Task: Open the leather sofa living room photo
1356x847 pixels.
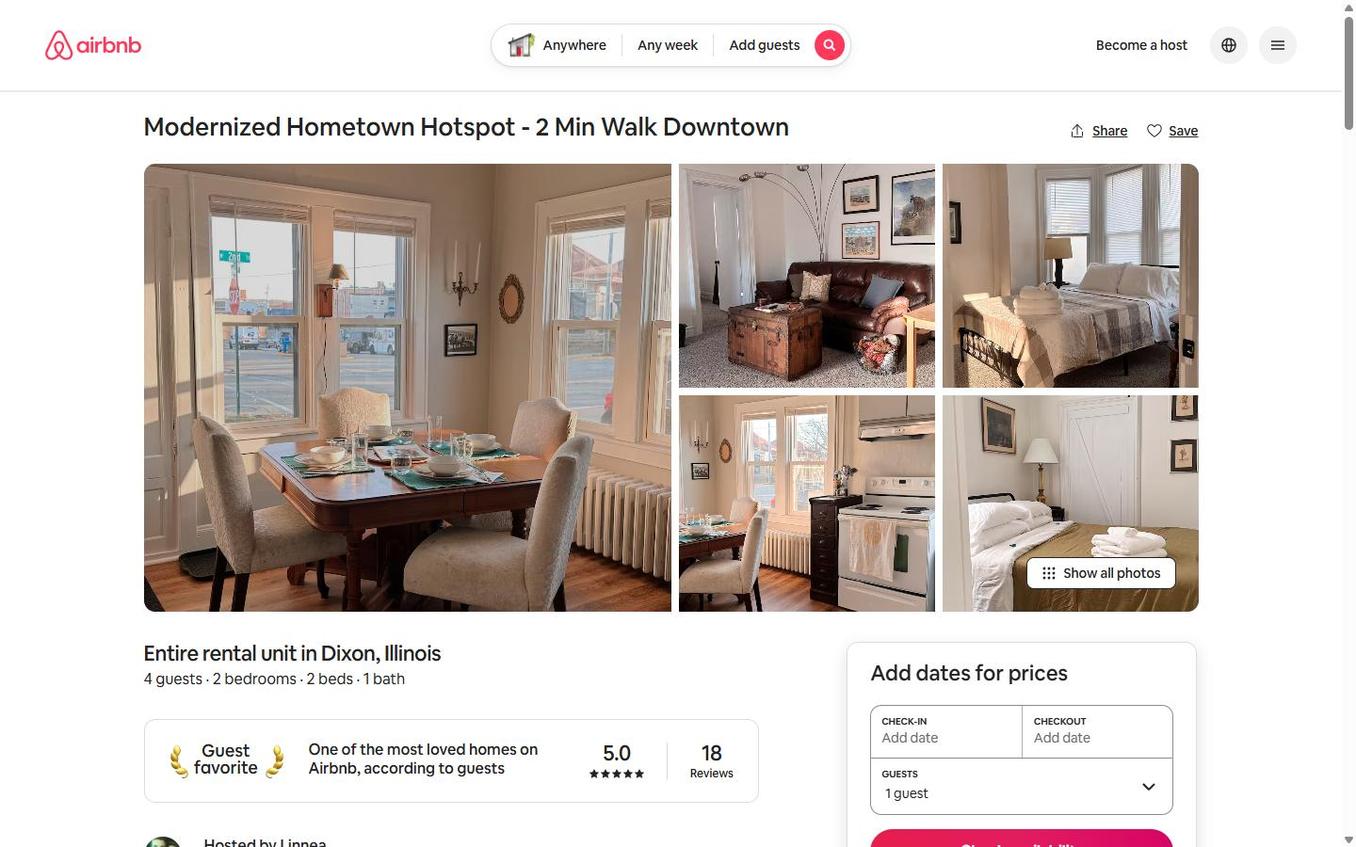Action: [x=807, y=276]
